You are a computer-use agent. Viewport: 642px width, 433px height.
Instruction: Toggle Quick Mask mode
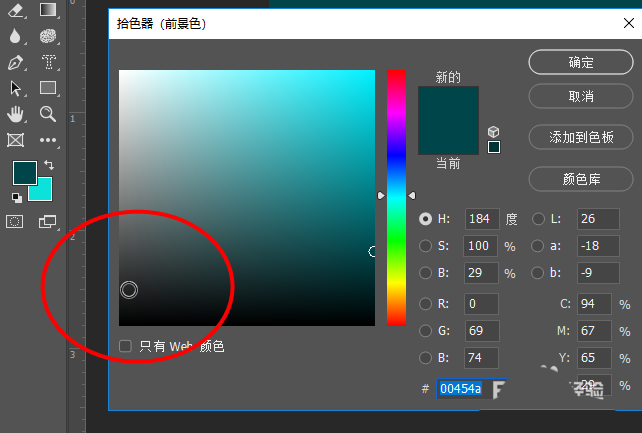[15, 222]
